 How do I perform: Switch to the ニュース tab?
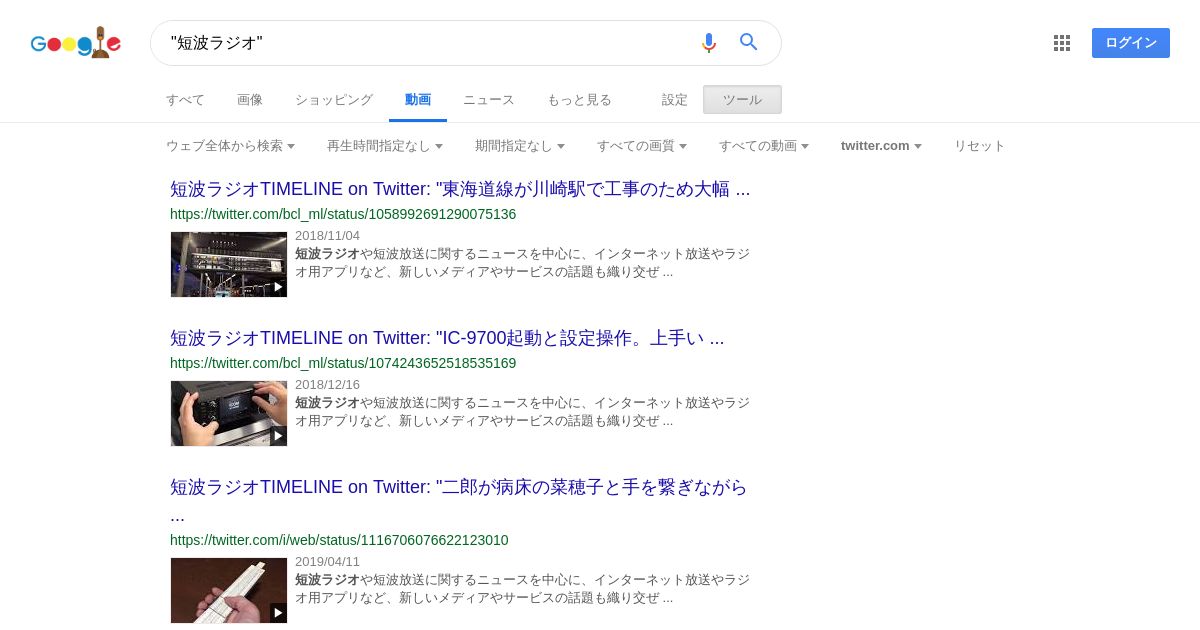(489, 100)
